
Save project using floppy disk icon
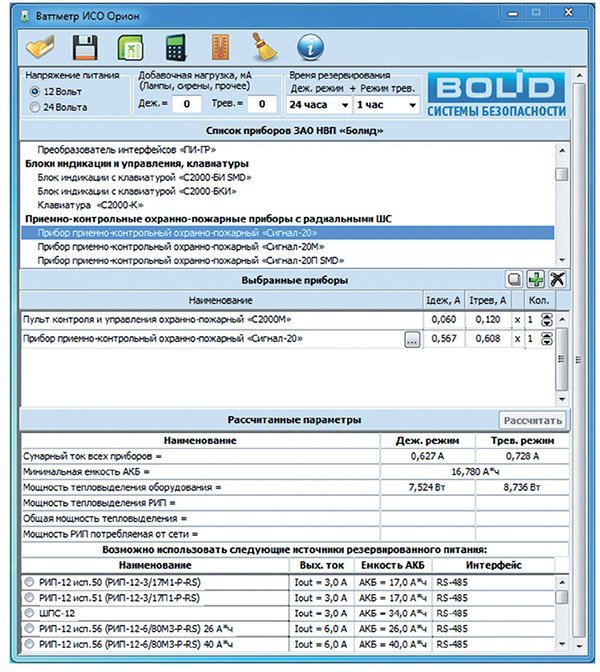coord(85,47)
